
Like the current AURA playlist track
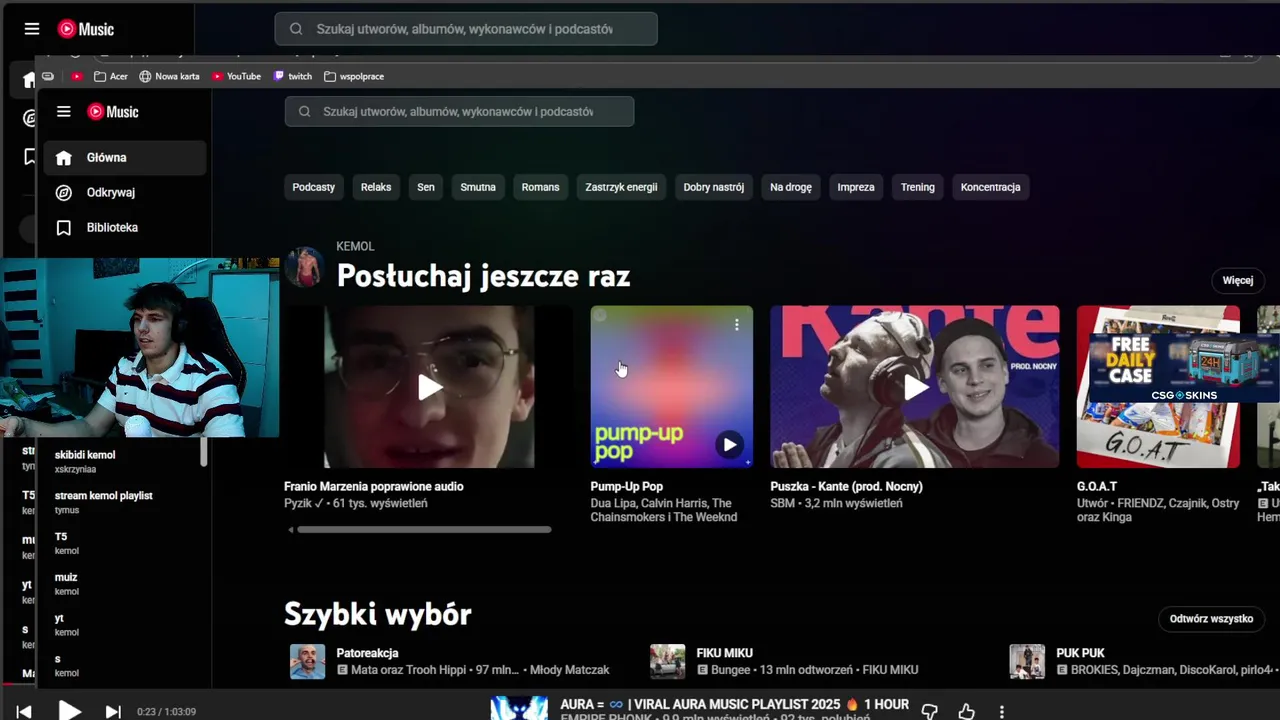(x=966, y=712)
